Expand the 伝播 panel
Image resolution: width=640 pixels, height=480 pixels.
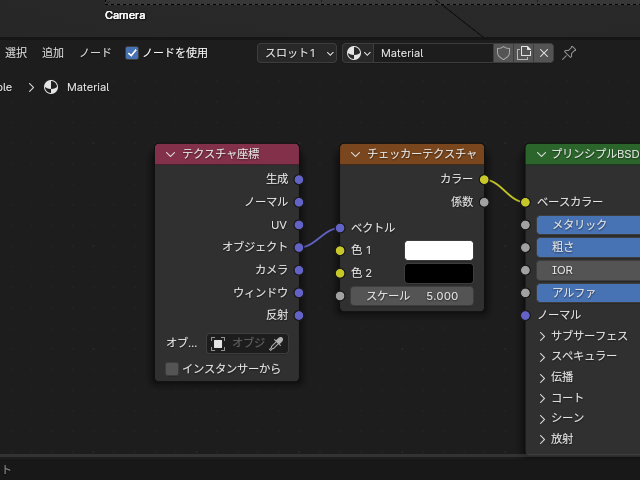tap(542, 378)
